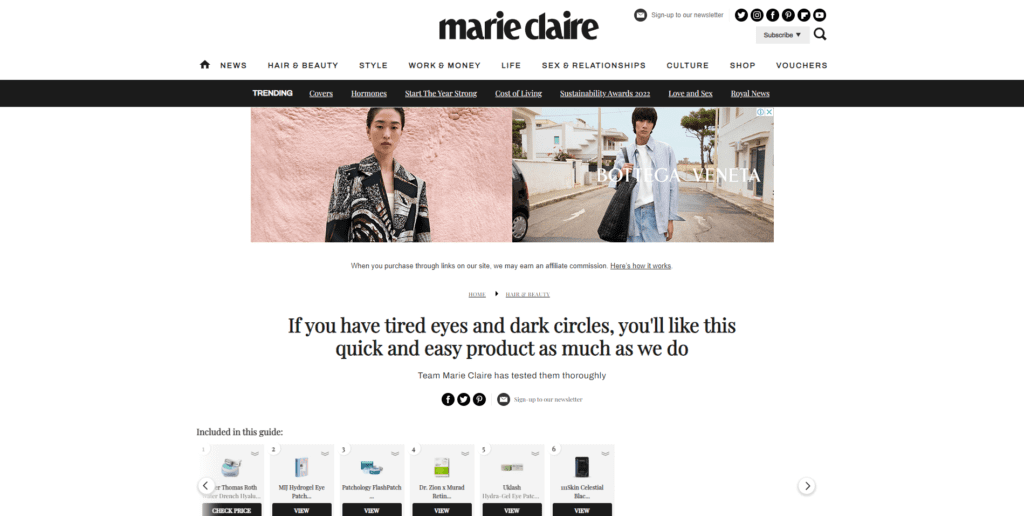This screenshot has width=1024, height=516.
Task: Click the Hair & Beauty breadcrumb link
Action: pyautogui.click(x=528, y=295)
